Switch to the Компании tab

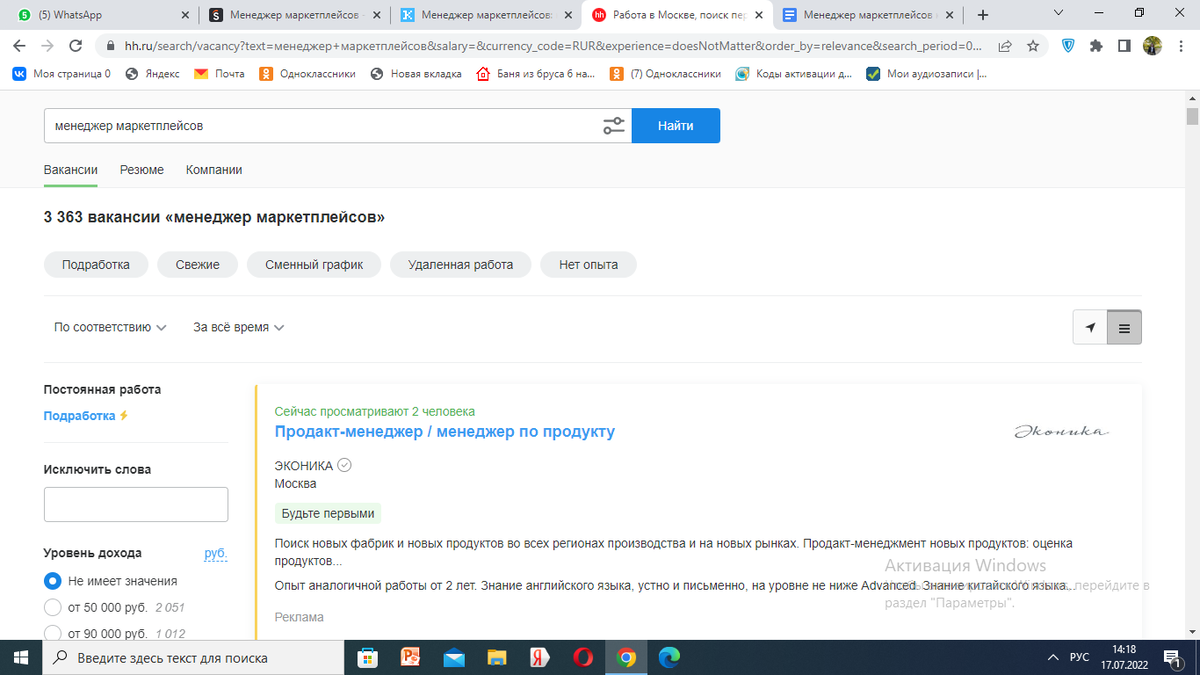(214, 170)
